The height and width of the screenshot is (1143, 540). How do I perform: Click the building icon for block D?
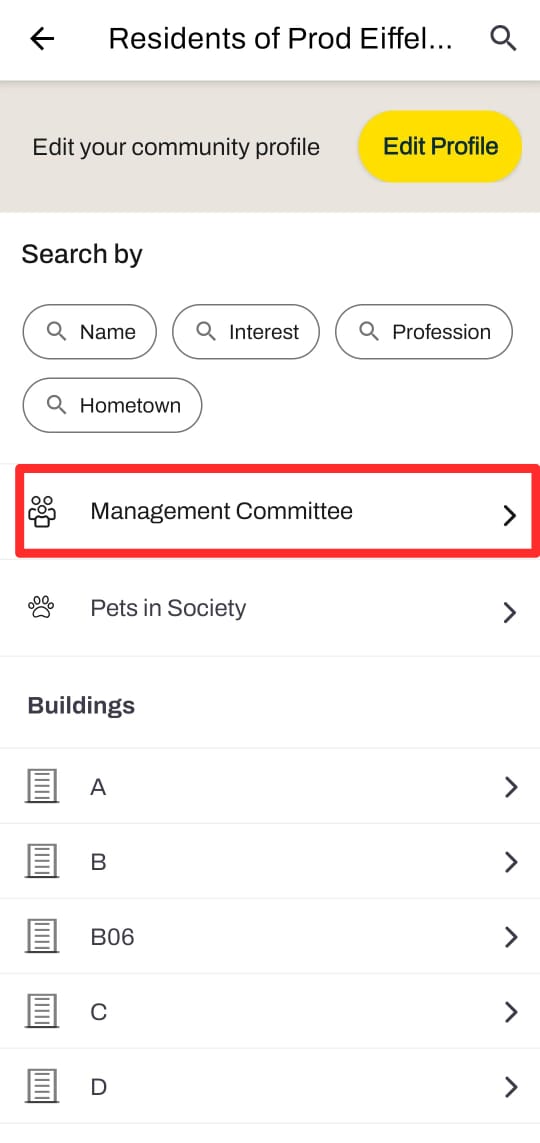pyautogui.click(x=42, y=1088)
